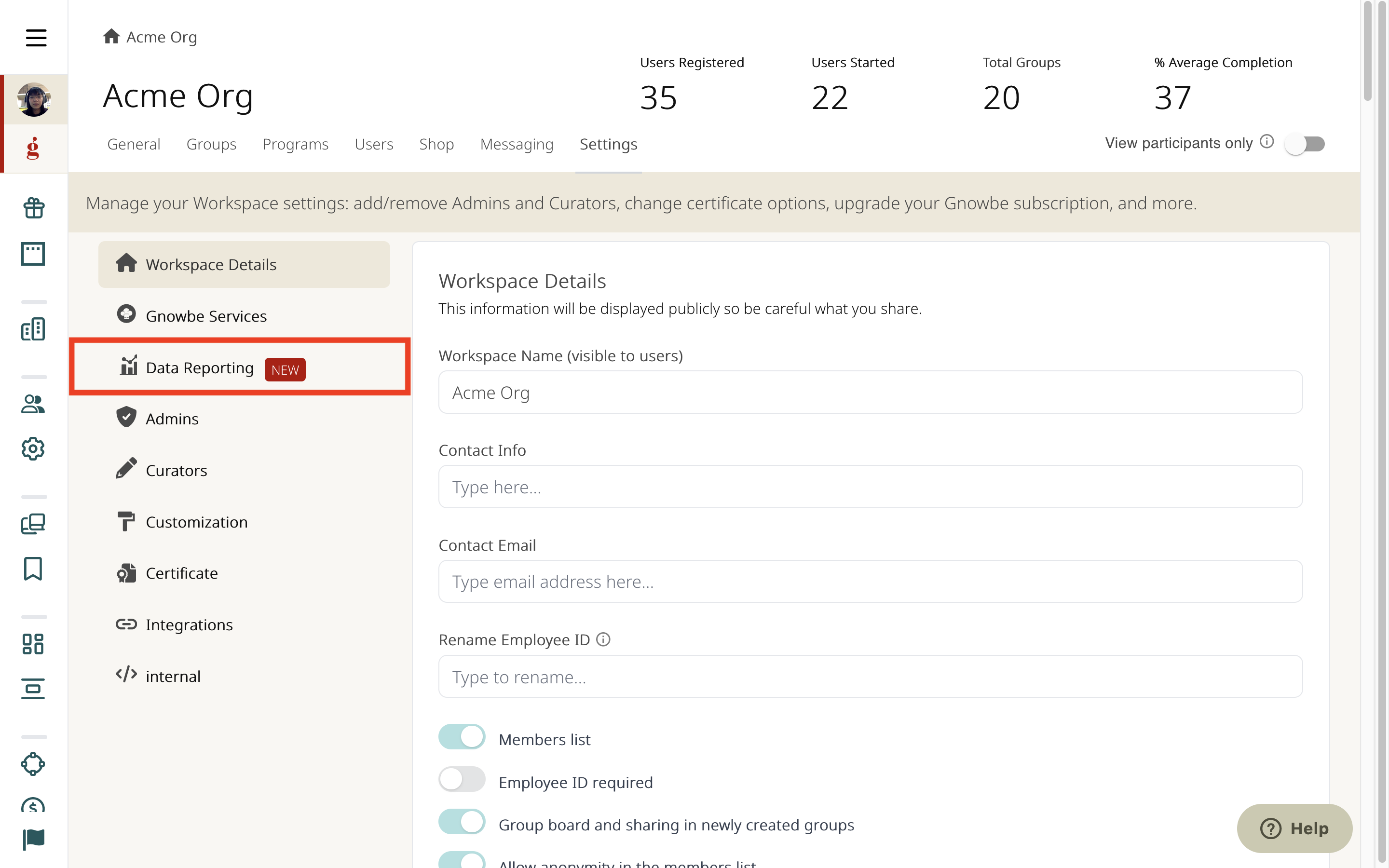This screenshot has width=1389, height=868.
Task: Show info for View participants only
Action: (1267, 142)
